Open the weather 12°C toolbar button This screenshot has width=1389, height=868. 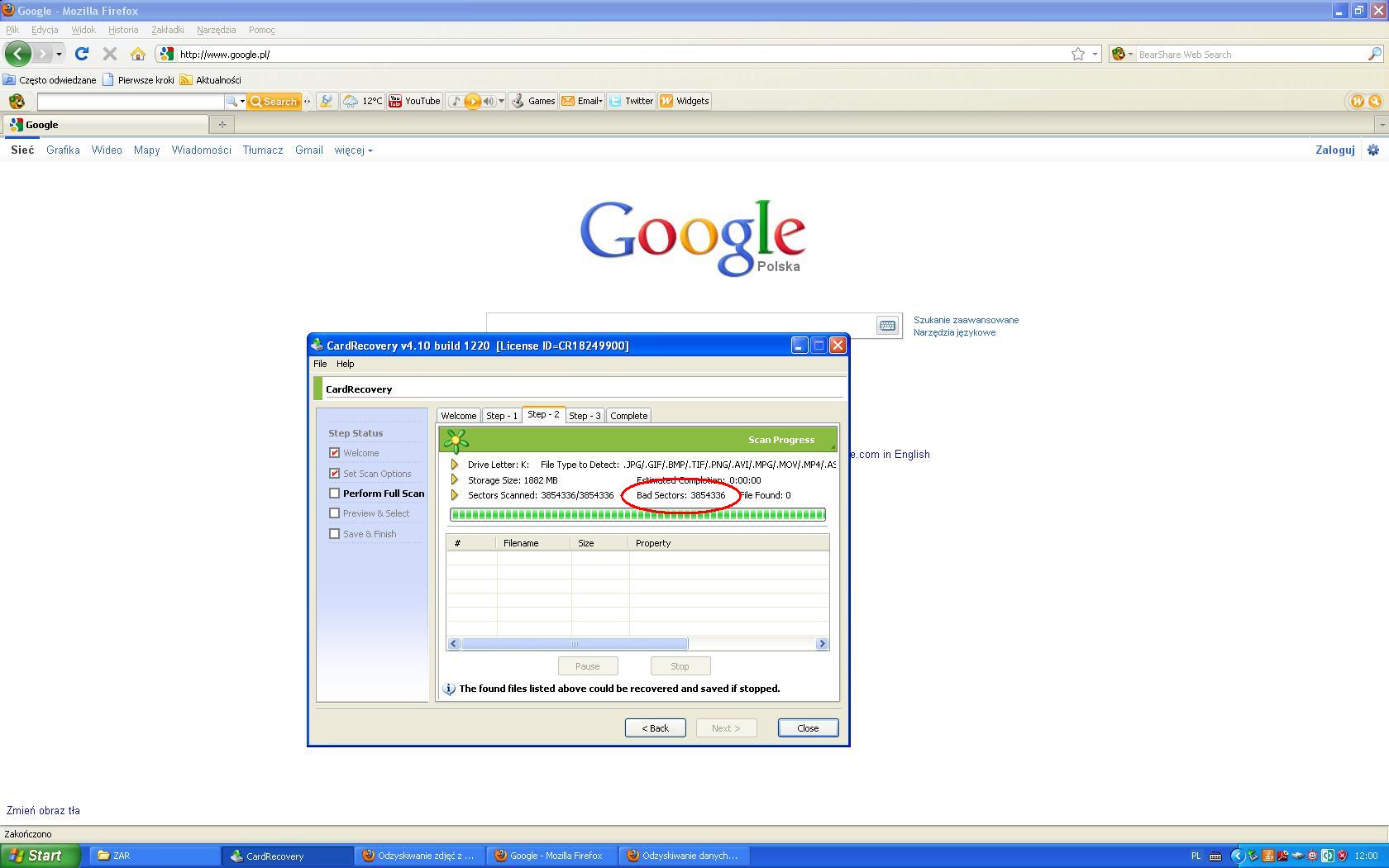(363, 101)
